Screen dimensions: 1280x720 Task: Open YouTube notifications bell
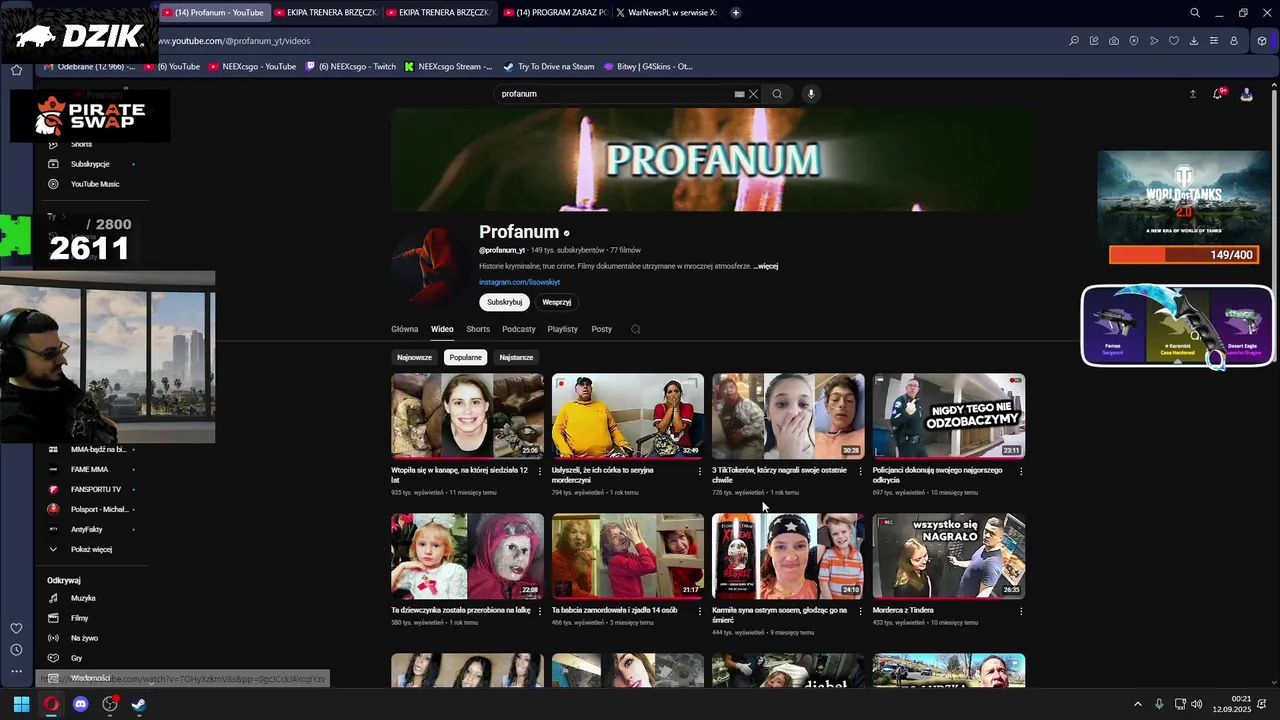tap(1218, 94)
